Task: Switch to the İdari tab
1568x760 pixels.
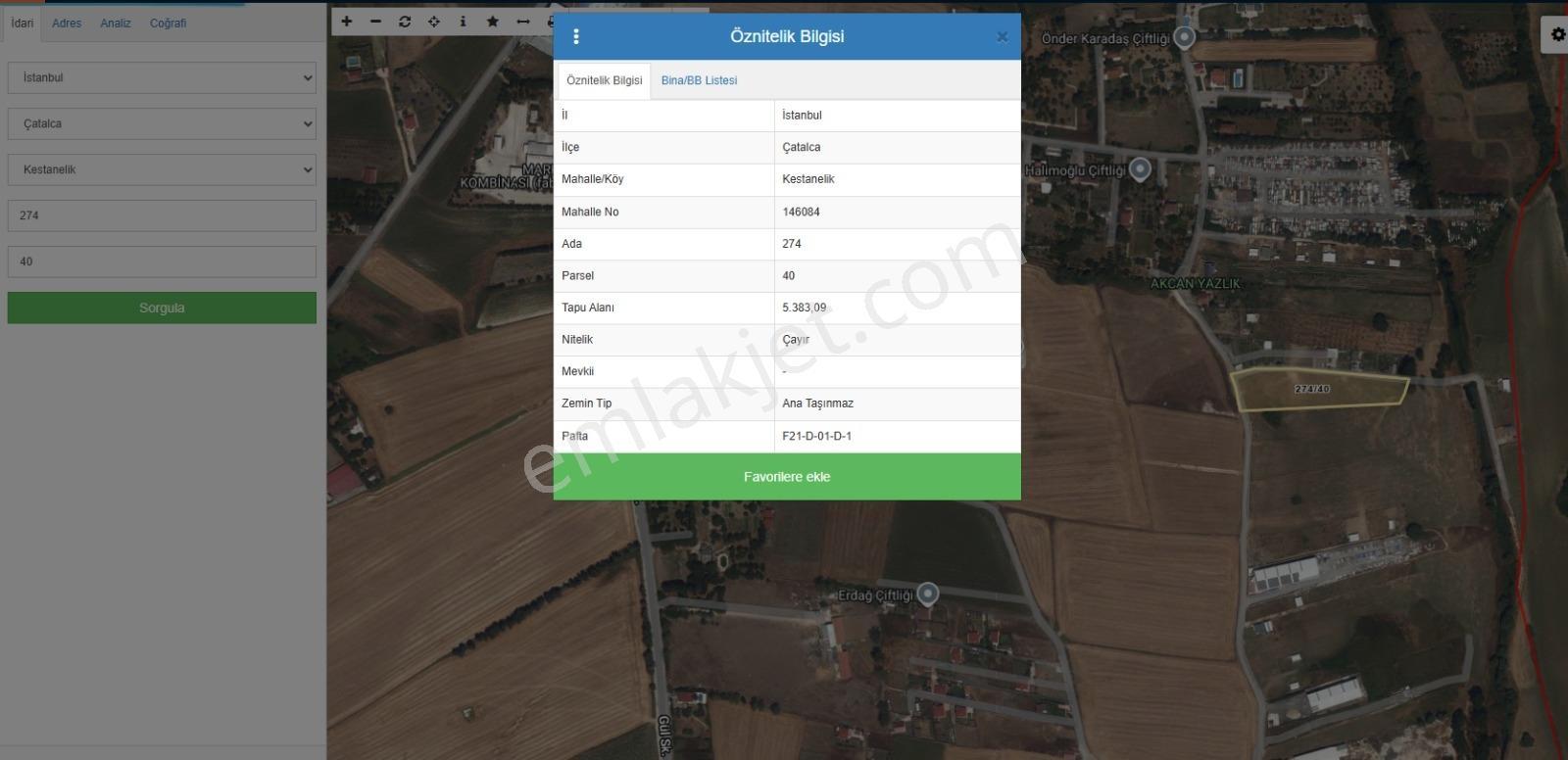Action: [22, 23]
